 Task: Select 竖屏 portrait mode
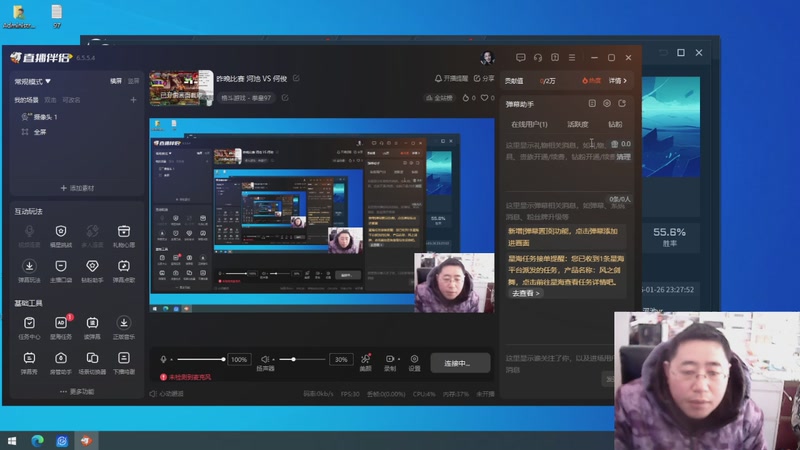(x=133, y=81)
